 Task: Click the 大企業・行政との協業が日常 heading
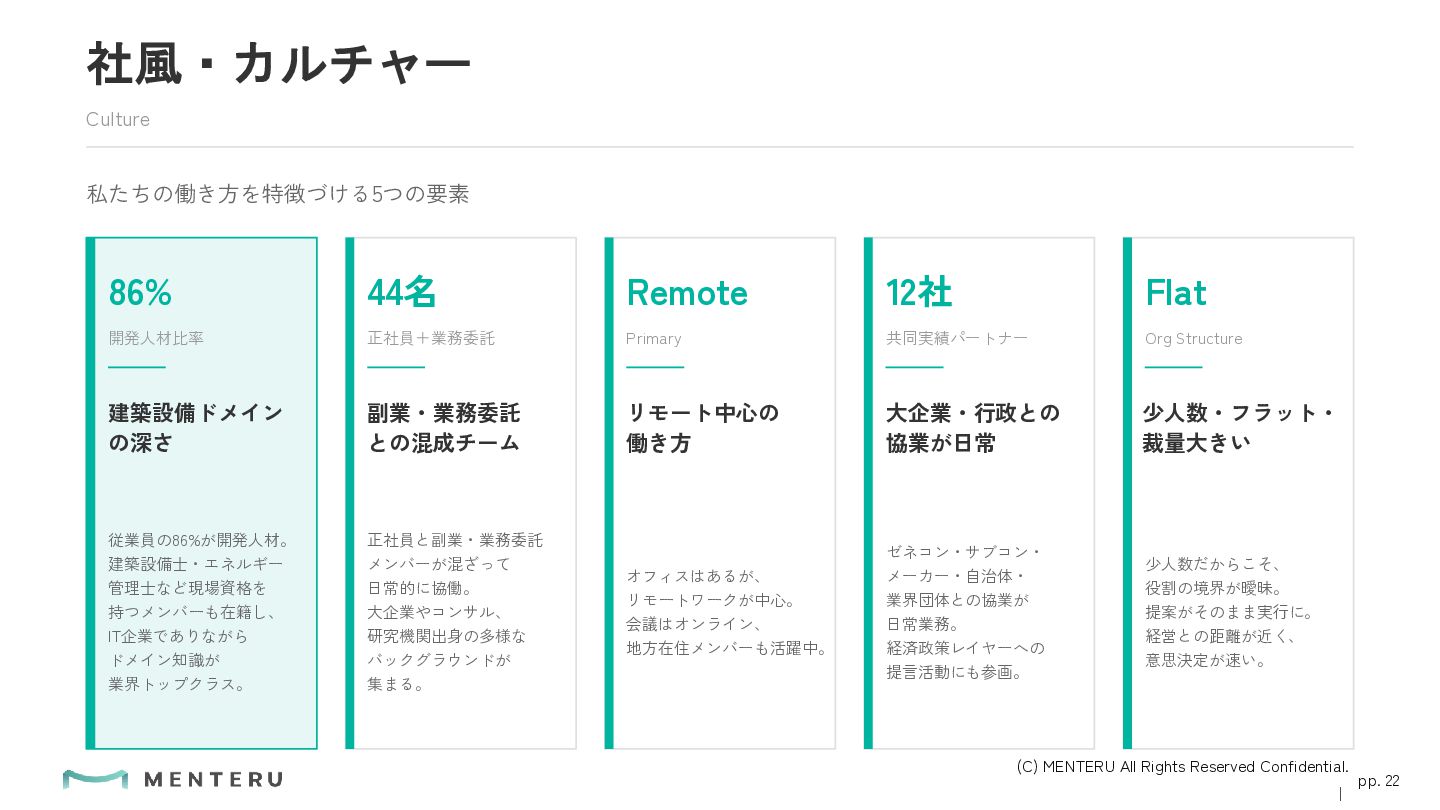(x=973, y=428)
